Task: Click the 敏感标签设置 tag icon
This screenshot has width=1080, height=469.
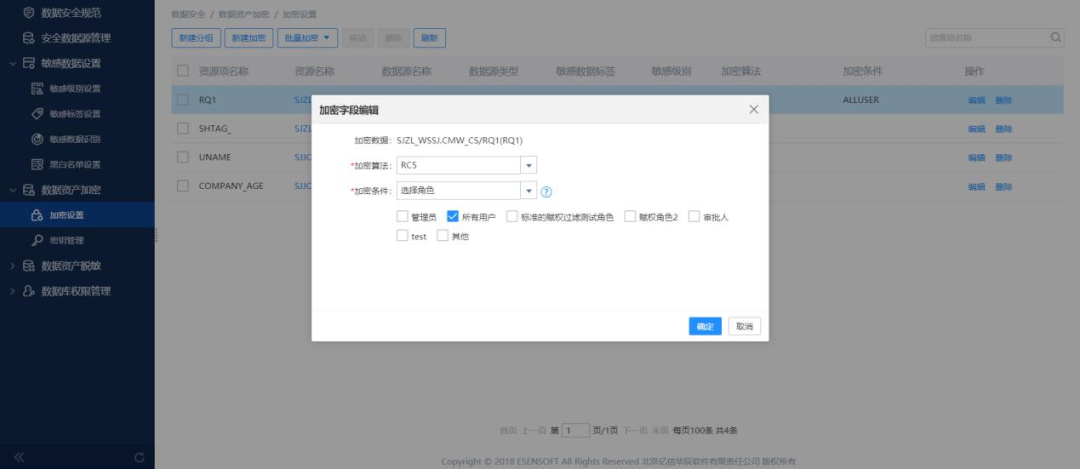Action: tap(37, 114)
